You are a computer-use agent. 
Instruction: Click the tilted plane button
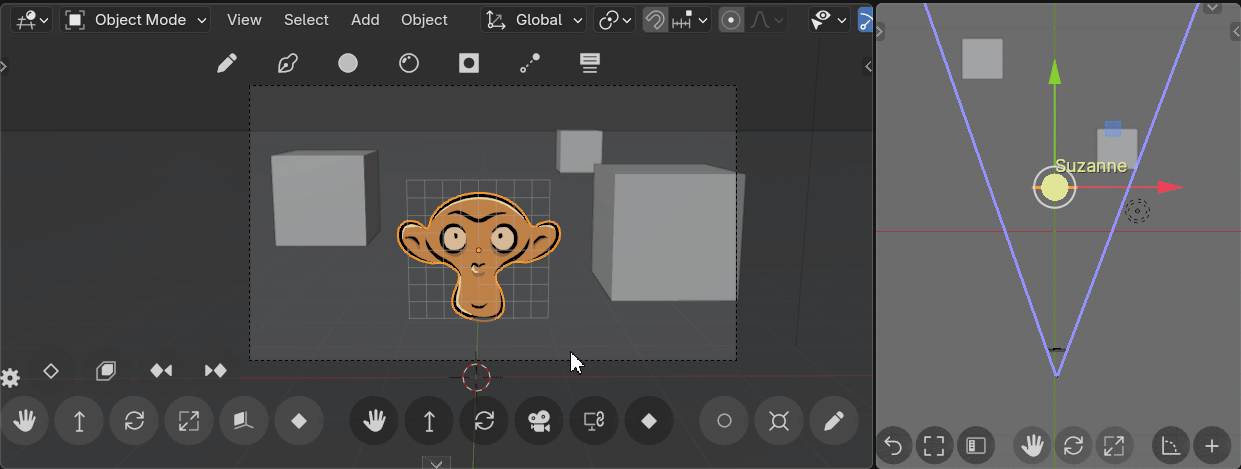pos(243,421)
